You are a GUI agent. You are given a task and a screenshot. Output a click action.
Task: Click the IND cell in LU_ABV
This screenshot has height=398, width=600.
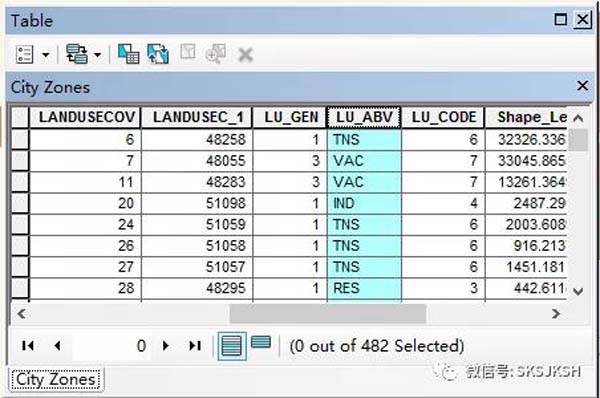coord(364,203)
